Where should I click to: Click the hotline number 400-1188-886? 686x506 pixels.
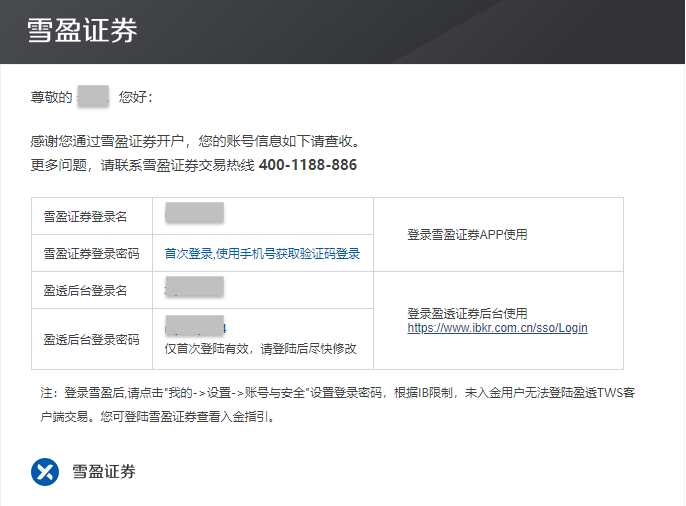pos(308,165)
